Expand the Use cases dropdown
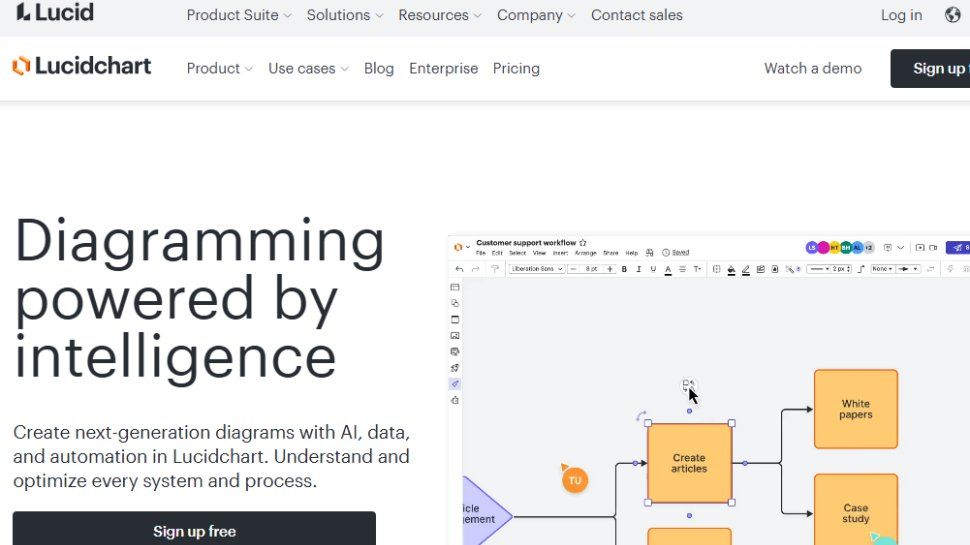 tap(308, 68)
